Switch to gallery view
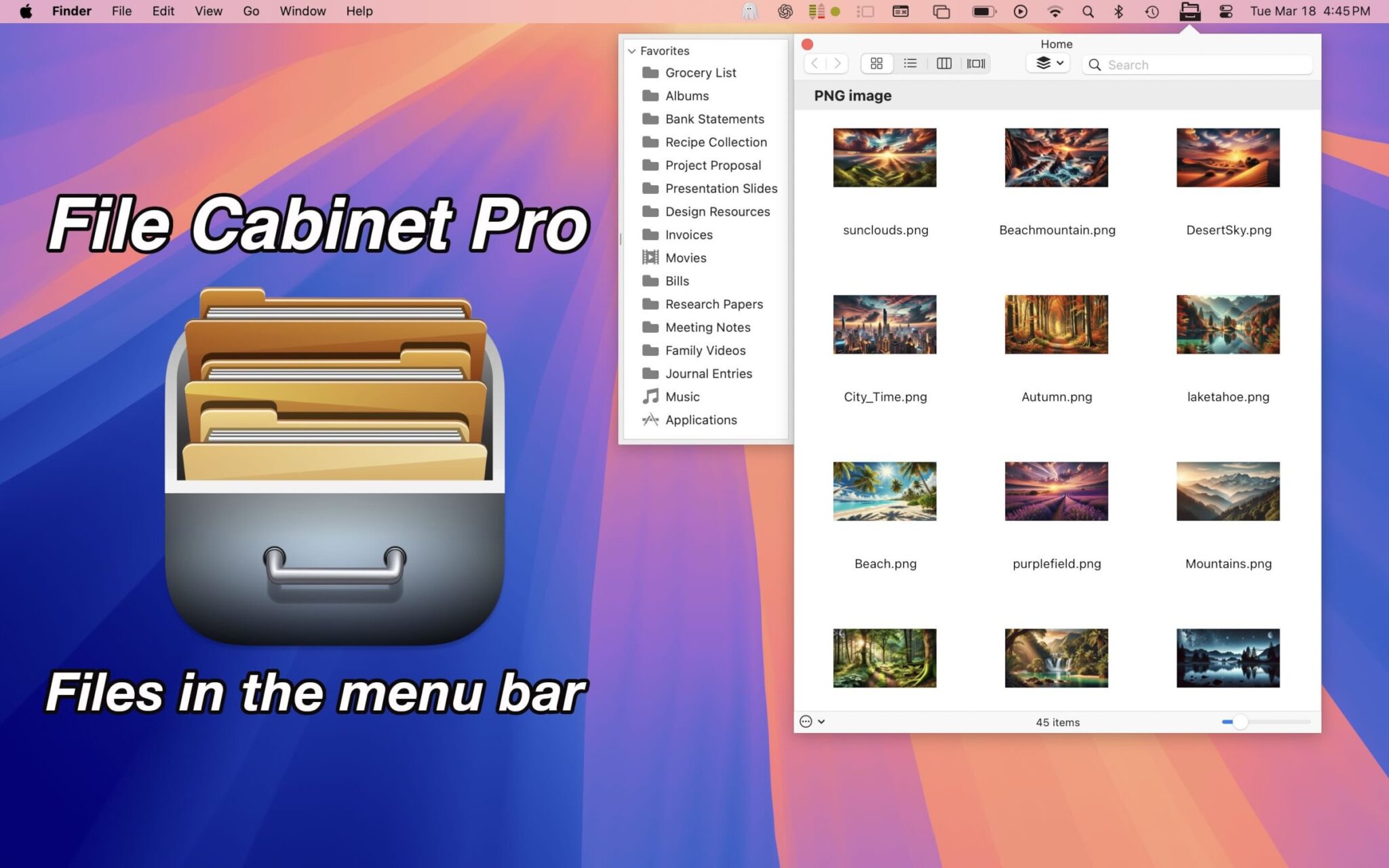The image size is (1389, 868). (976, 63)
